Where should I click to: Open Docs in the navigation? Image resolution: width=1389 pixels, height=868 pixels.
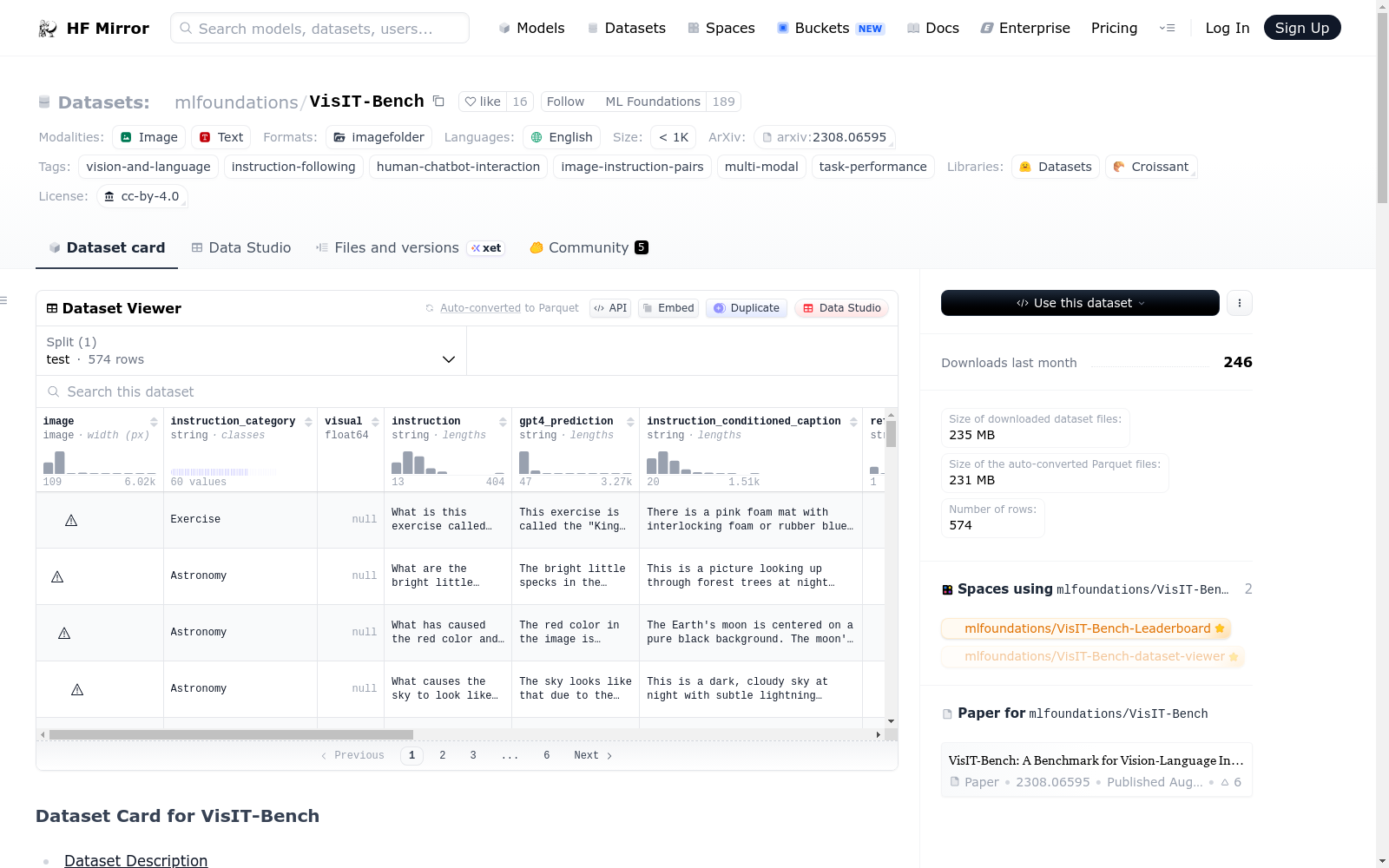(933, 28)
